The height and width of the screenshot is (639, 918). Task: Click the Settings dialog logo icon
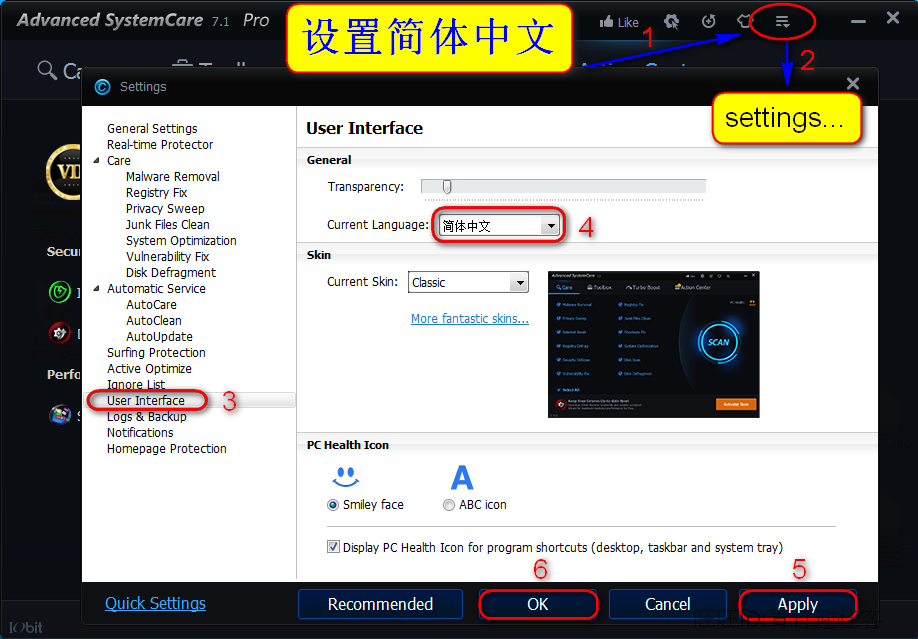[x=102, y=87]
